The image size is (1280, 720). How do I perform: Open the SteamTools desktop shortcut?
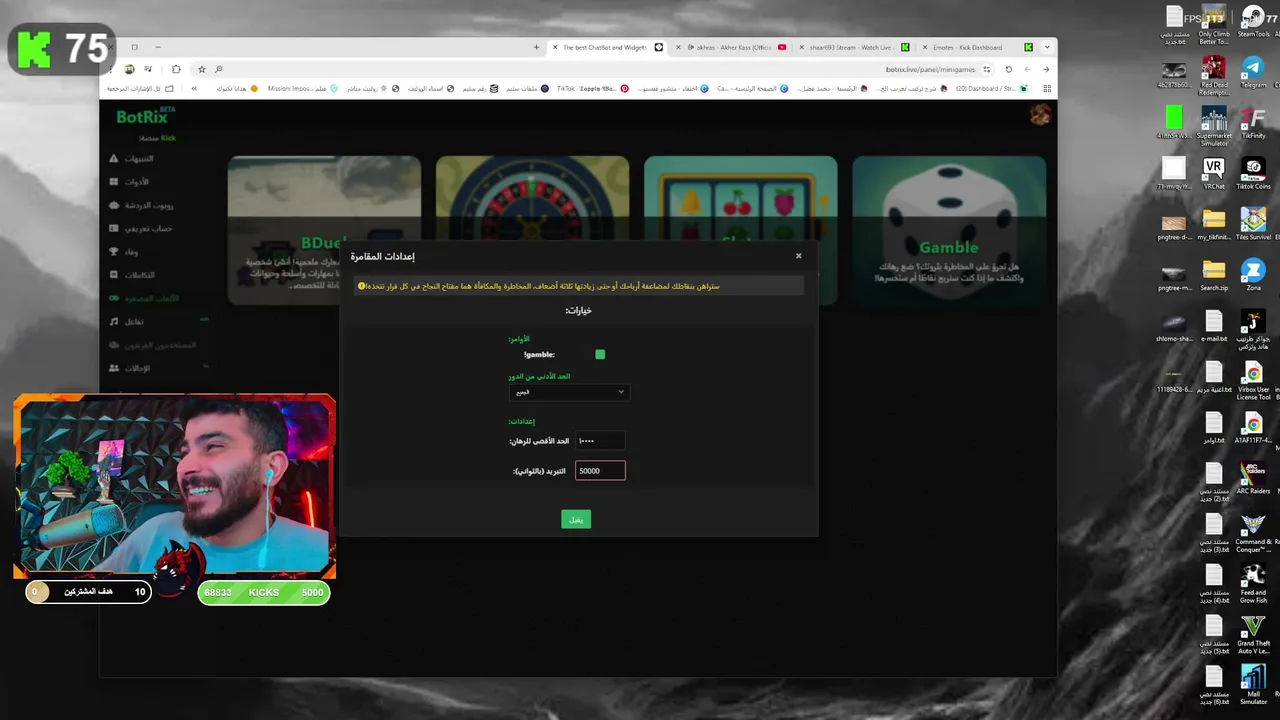click(x=1253, y=22)
